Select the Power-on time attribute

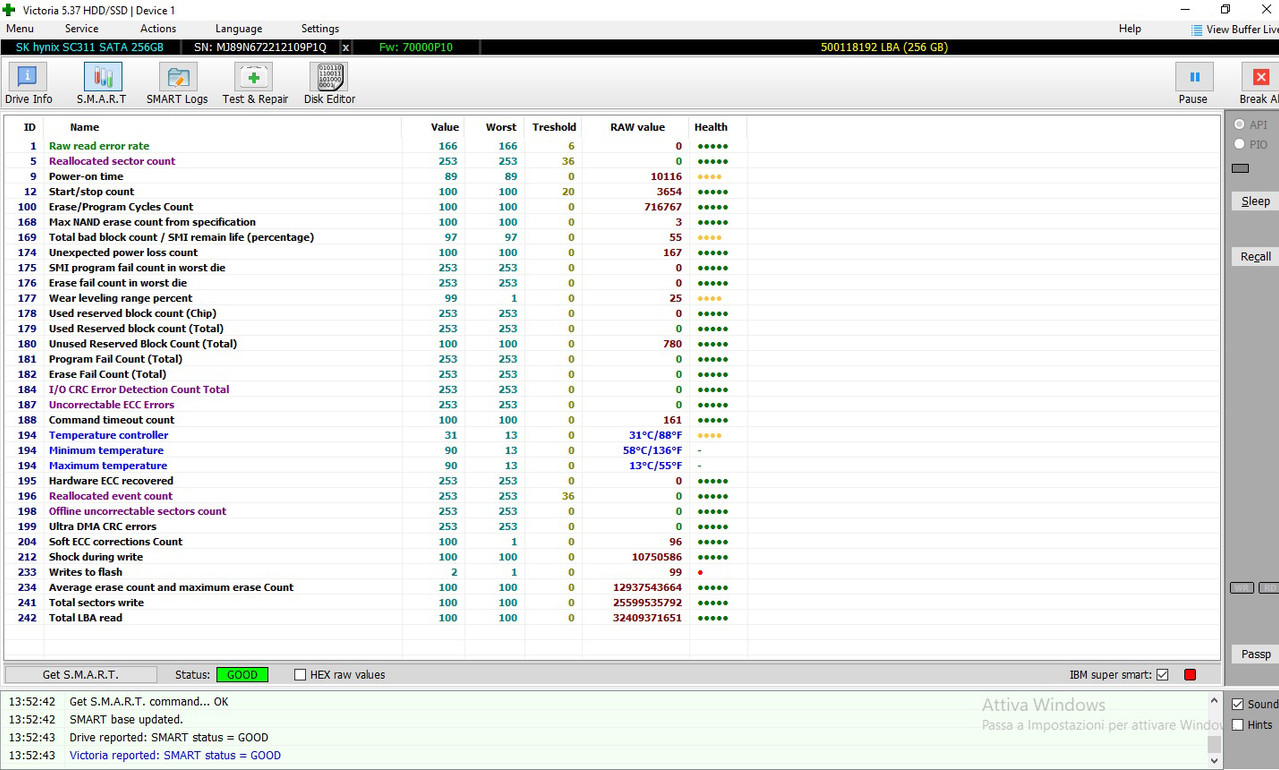pos(375,176)
